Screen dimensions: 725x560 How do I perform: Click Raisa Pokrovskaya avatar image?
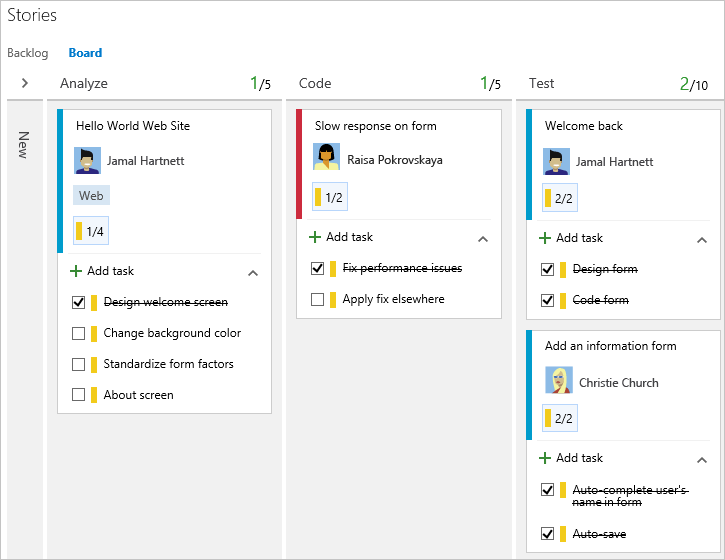(326, 157)
